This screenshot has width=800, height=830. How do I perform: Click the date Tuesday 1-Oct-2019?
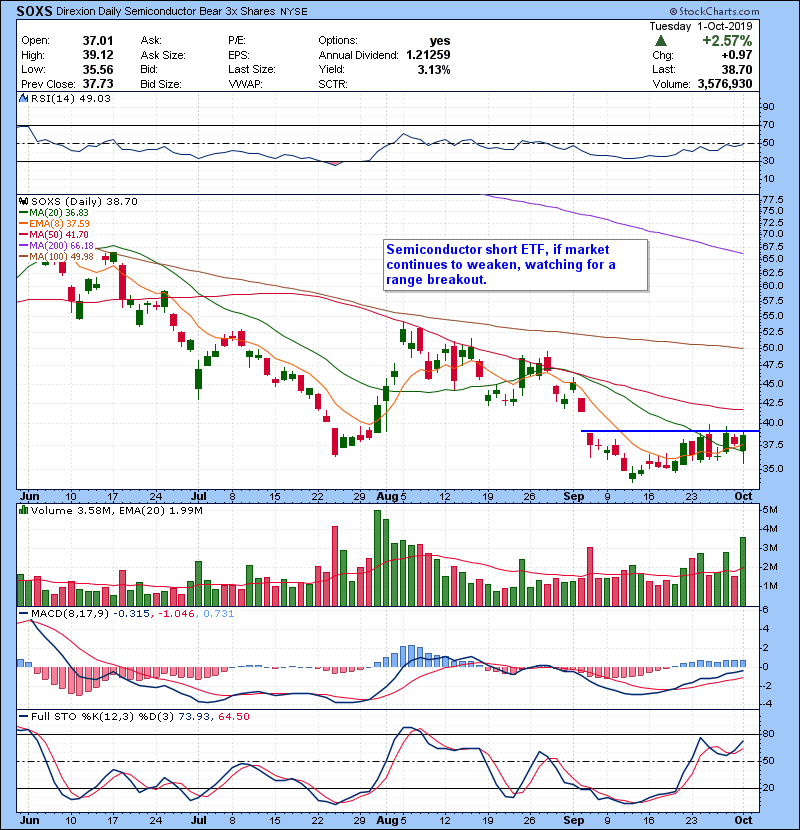click(x=700, y=26)
